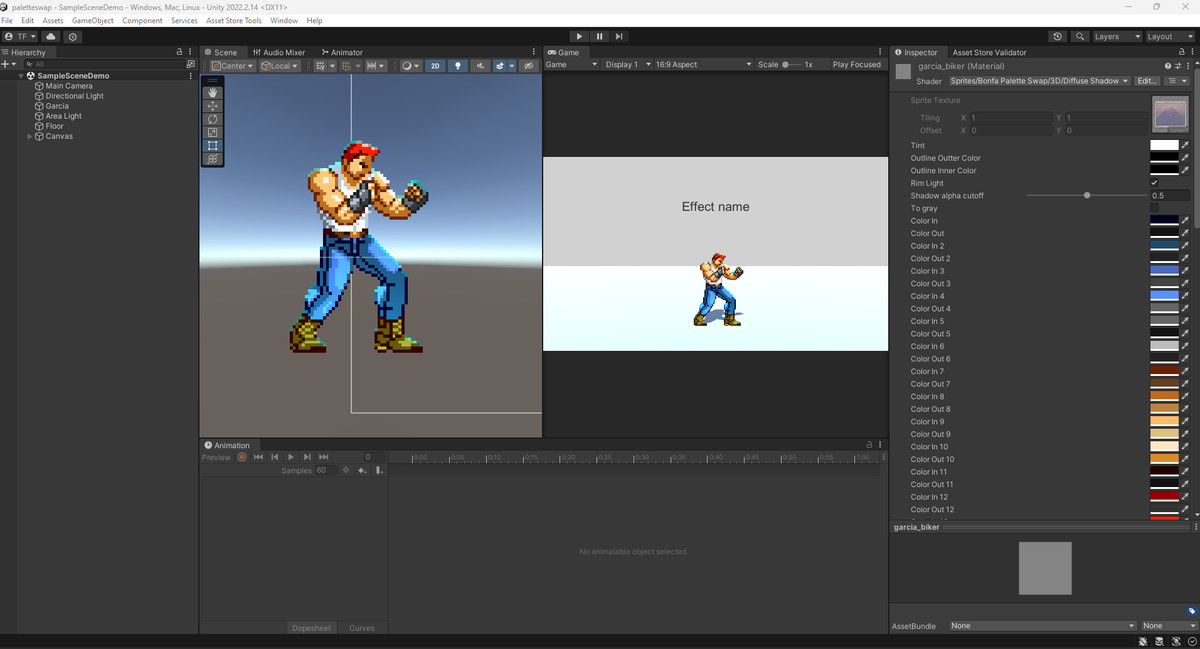Viewport: 1200px width, 649px height.
Task: Go to first keyframe in Animation
Action: (258, 457)
